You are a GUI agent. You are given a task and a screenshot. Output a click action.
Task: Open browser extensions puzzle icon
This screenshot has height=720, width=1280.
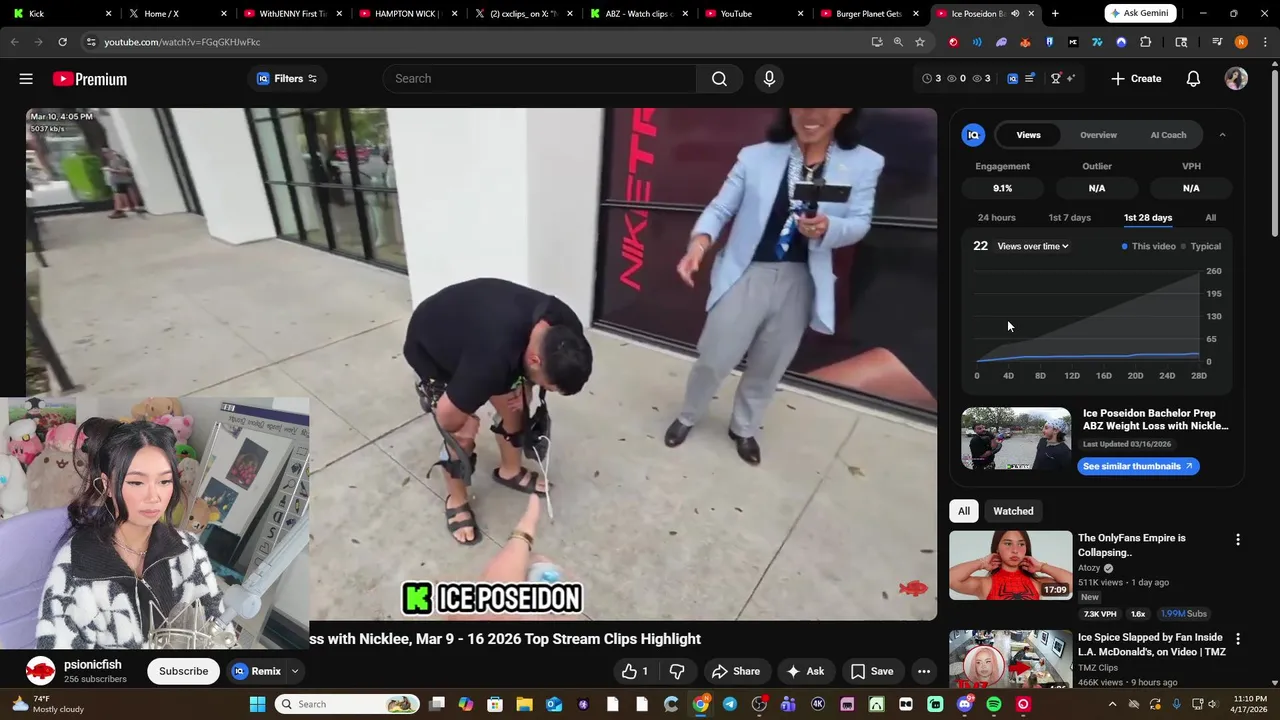(x=1146, y=42)
